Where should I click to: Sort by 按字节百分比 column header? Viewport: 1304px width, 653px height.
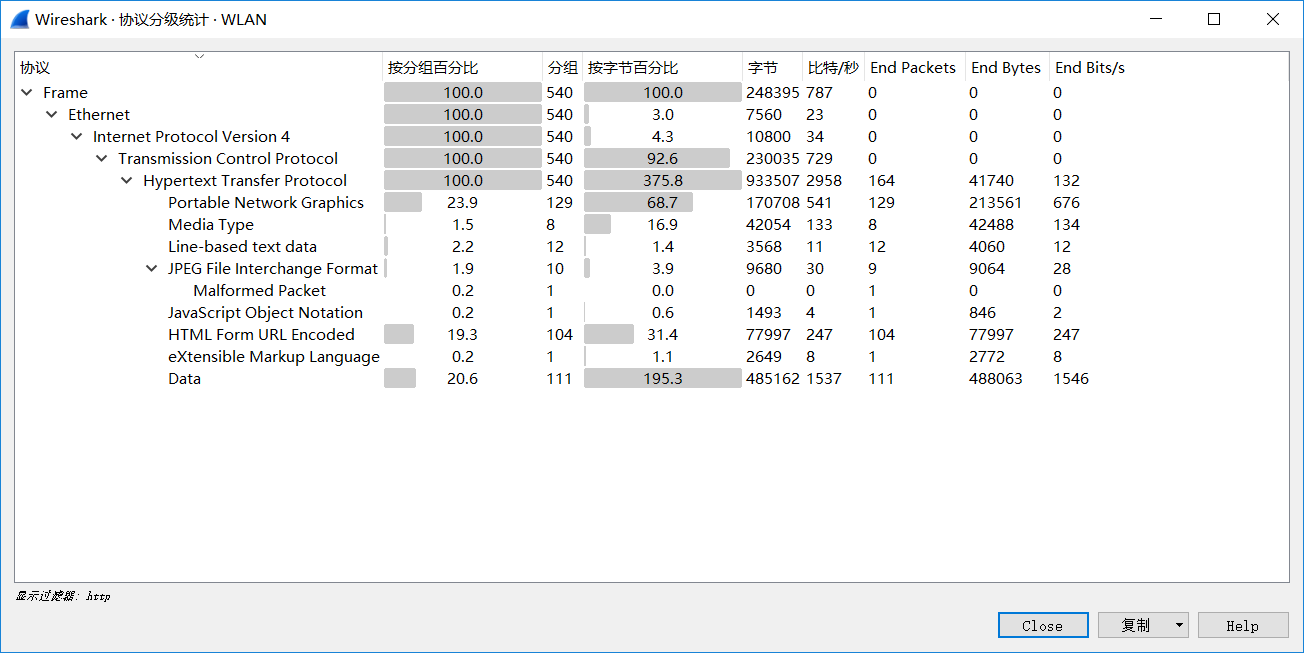[x=663, y=68]
